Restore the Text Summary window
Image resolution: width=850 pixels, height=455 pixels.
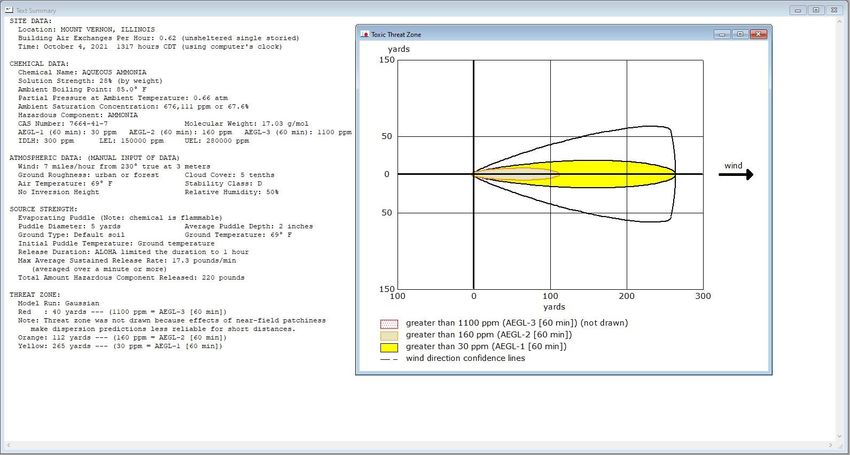coord(816,10)
